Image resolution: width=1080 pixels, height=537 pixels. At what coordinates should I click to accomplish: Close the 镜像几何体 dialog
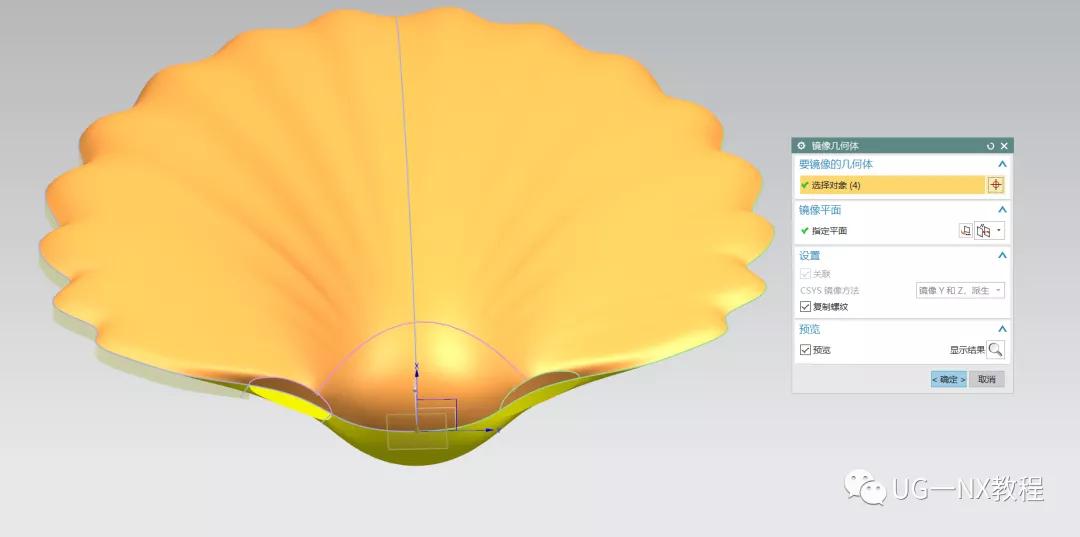1004,146
